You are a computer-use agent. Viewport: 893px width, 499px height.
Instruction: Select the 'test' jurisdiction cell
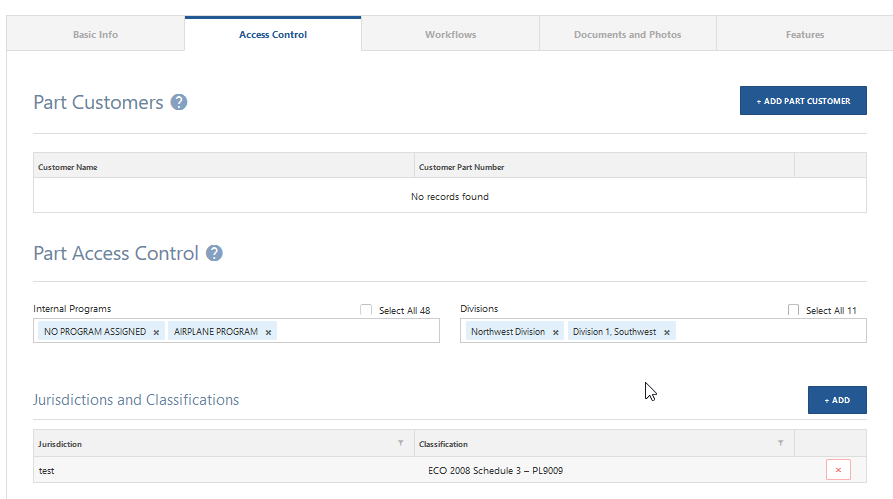224,471
